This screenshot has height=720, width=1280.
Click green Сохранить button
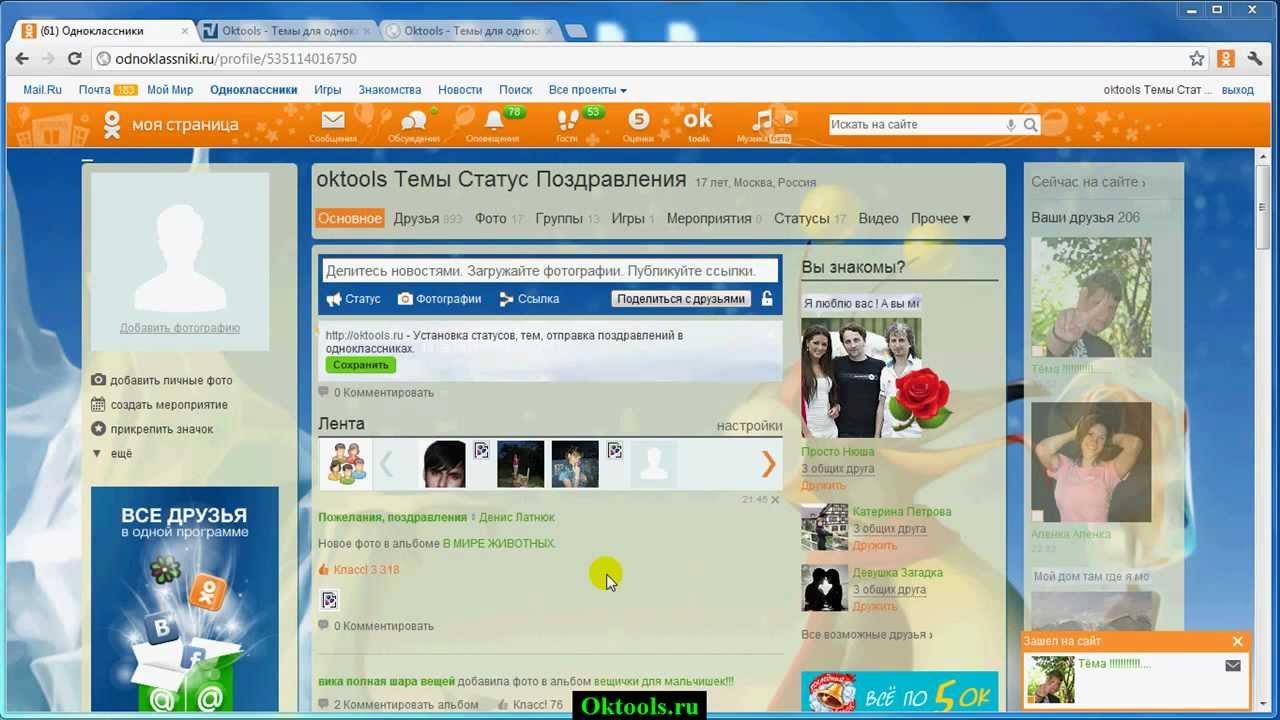(x=360, y=365)
